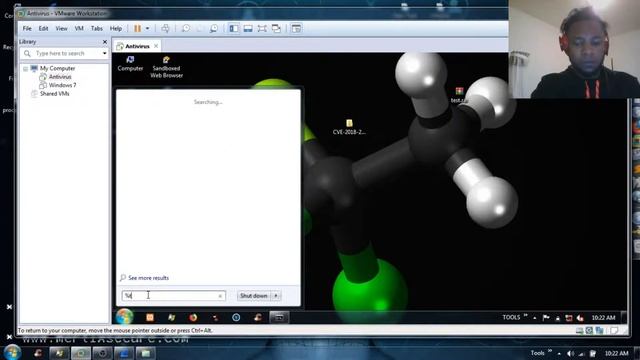
Task: Close the Library panel
Action: click(x=105, y=42)
